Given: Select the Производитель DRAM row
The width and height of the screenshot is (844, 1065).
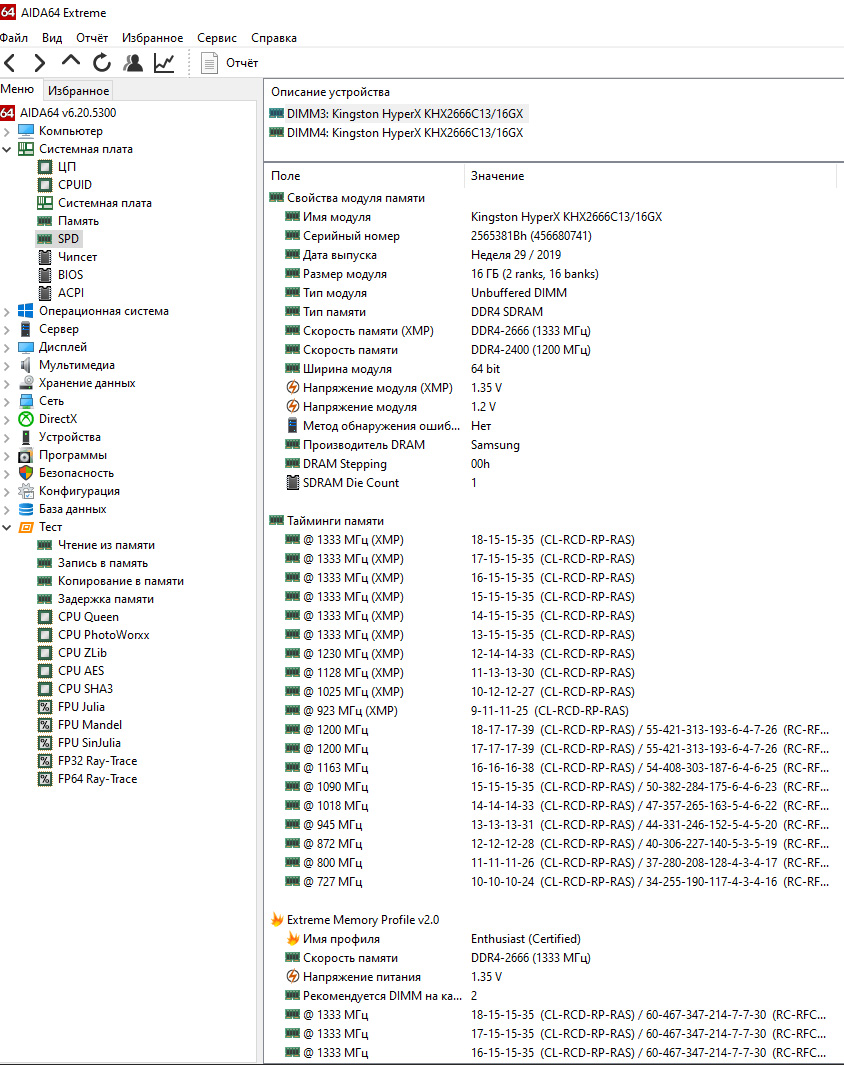Looking at the screenshot, I should coord(553,445).
